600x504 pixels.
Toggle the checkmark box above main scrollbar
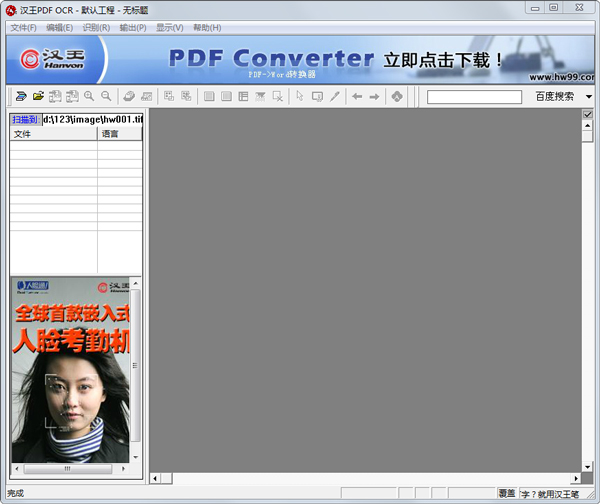587,114
